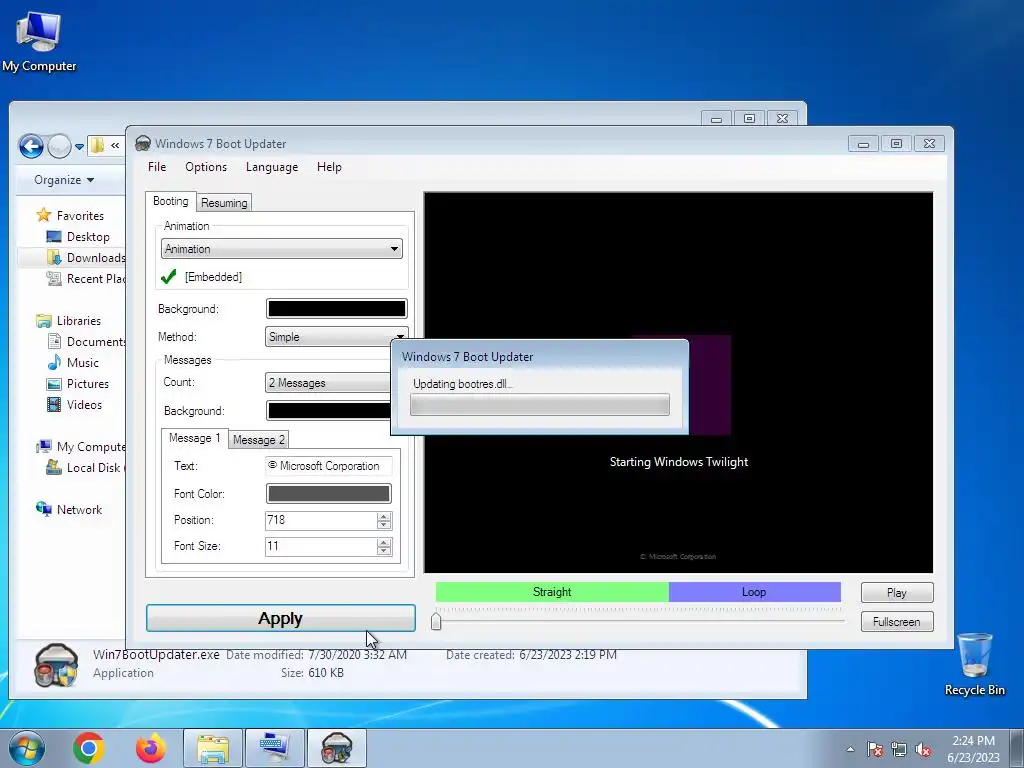Open Windows Explorer taskbar icon
The image size is (1024, 768).
(x=212, y=748)
